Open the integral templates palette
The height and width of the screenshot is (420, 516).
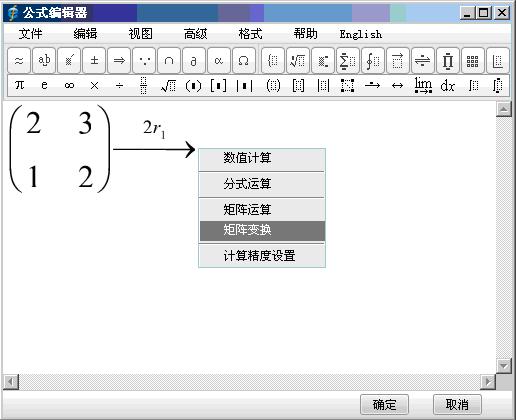pyautogui.click(x=372, y=61)
